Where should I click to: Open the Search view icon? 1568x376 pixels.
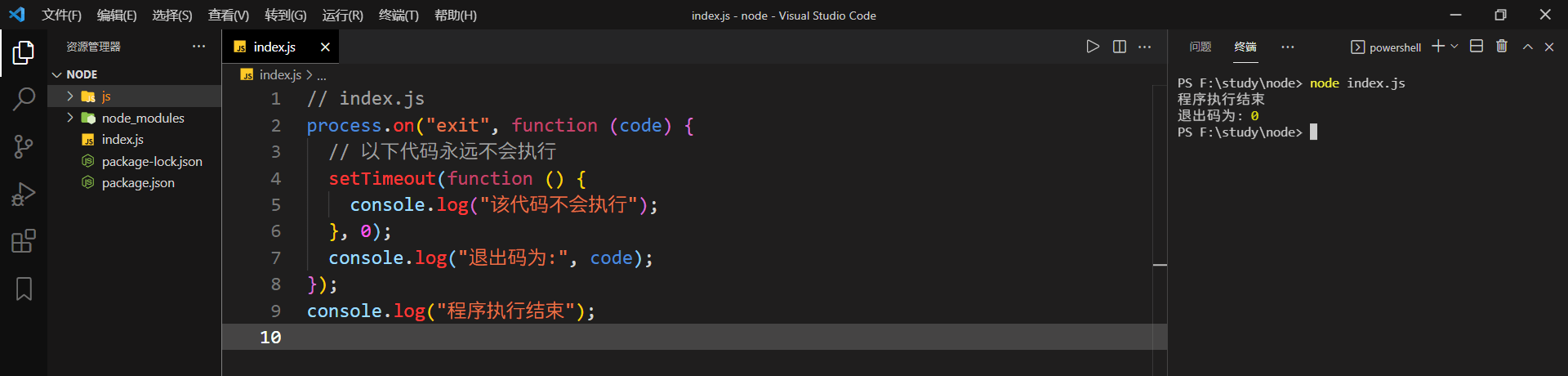(24, 100)
